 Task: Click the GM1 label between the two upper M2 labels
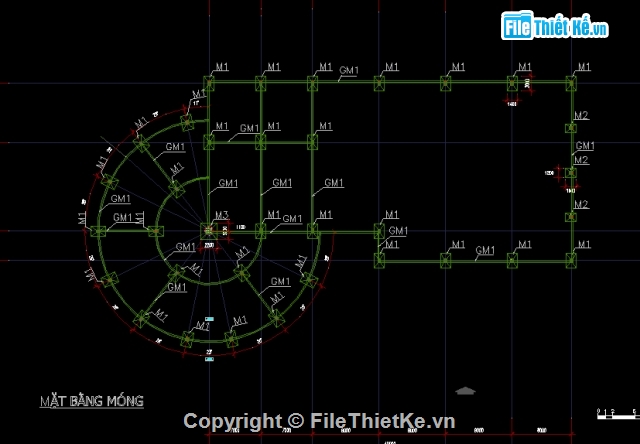pyautogui.click(x=585, y=146)
